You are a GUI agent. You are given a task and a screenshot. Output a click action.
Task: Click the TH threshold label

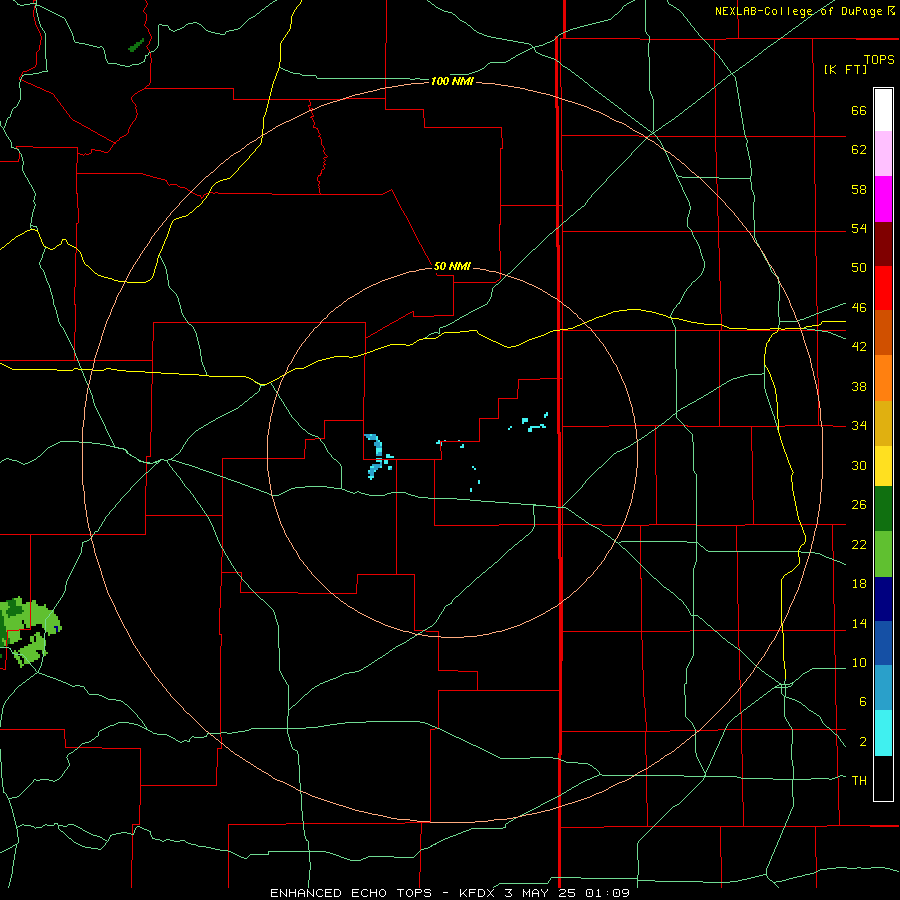click(859, 781)
